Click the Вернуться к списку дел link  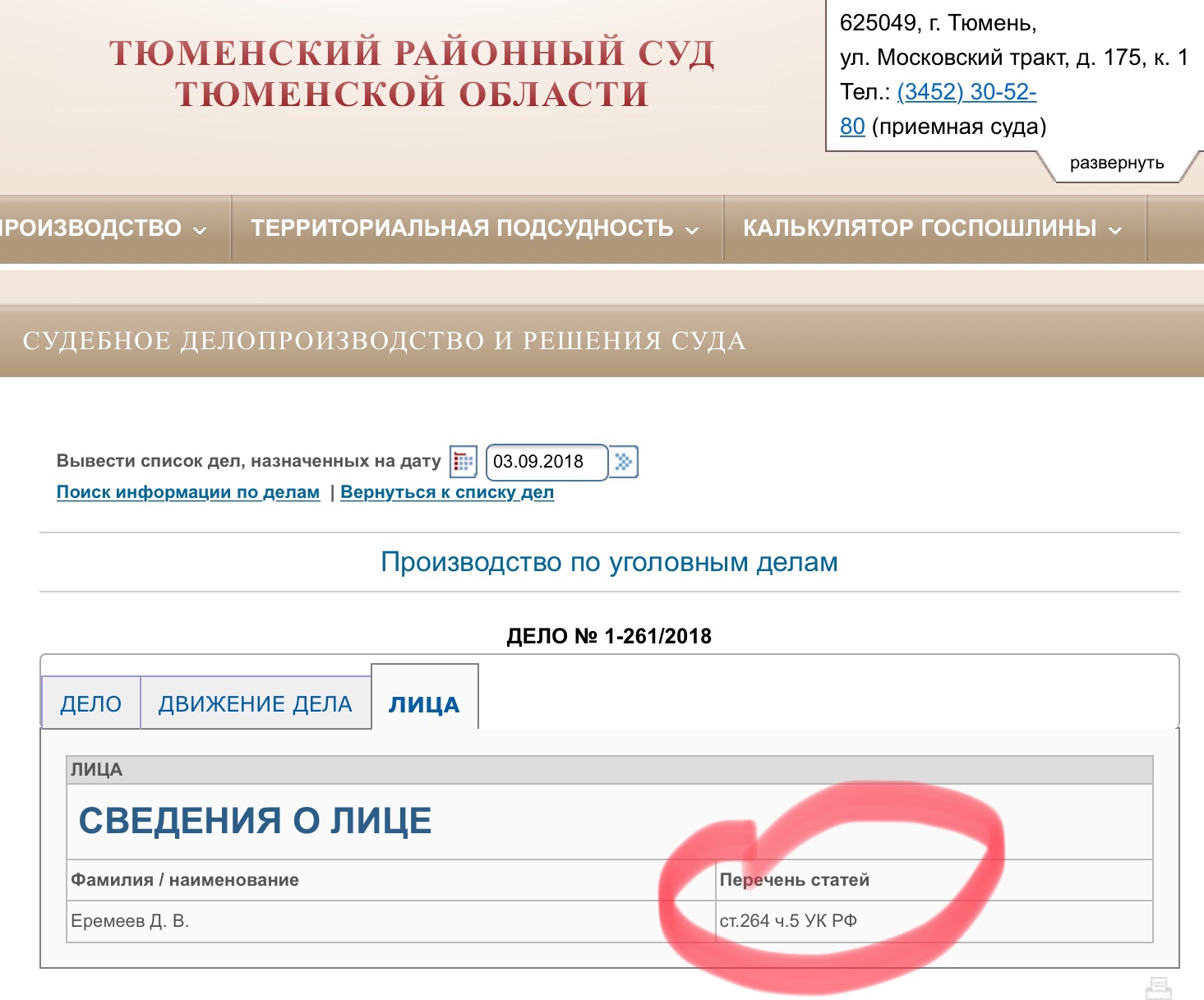click(447, 492)
